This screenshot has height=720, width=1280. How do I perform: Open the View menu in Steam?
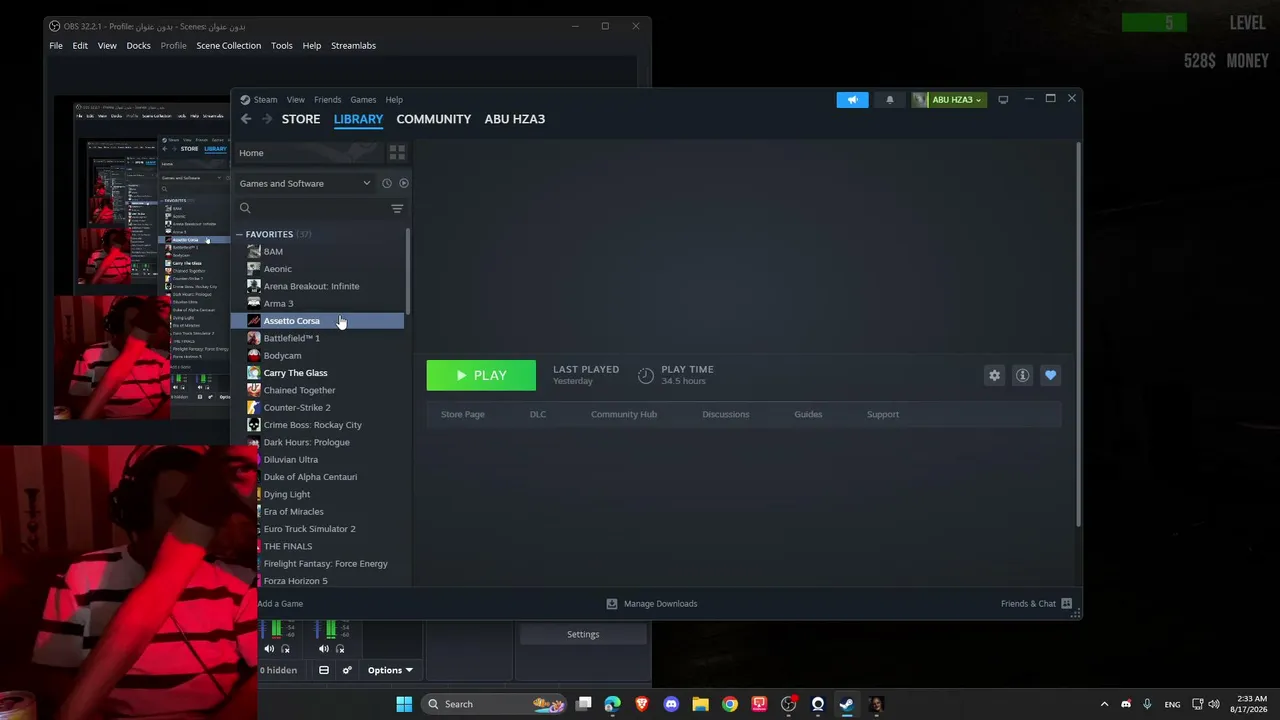click(x=296, y=100)
